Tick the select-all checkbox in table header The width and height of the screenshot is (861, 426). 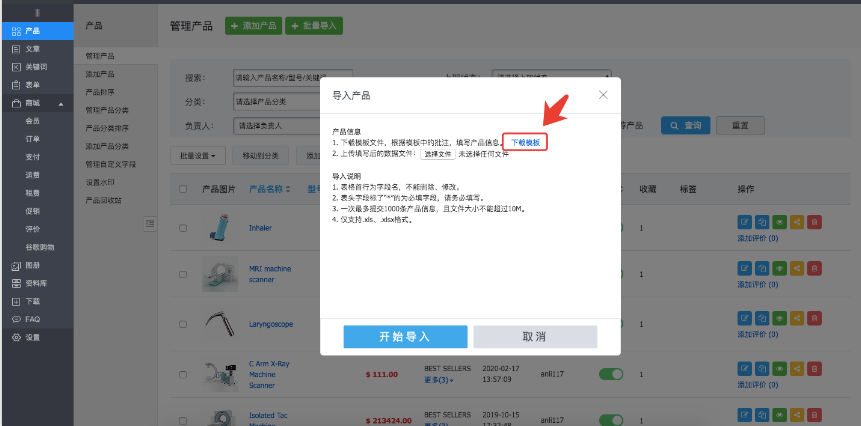coord(182,188)
